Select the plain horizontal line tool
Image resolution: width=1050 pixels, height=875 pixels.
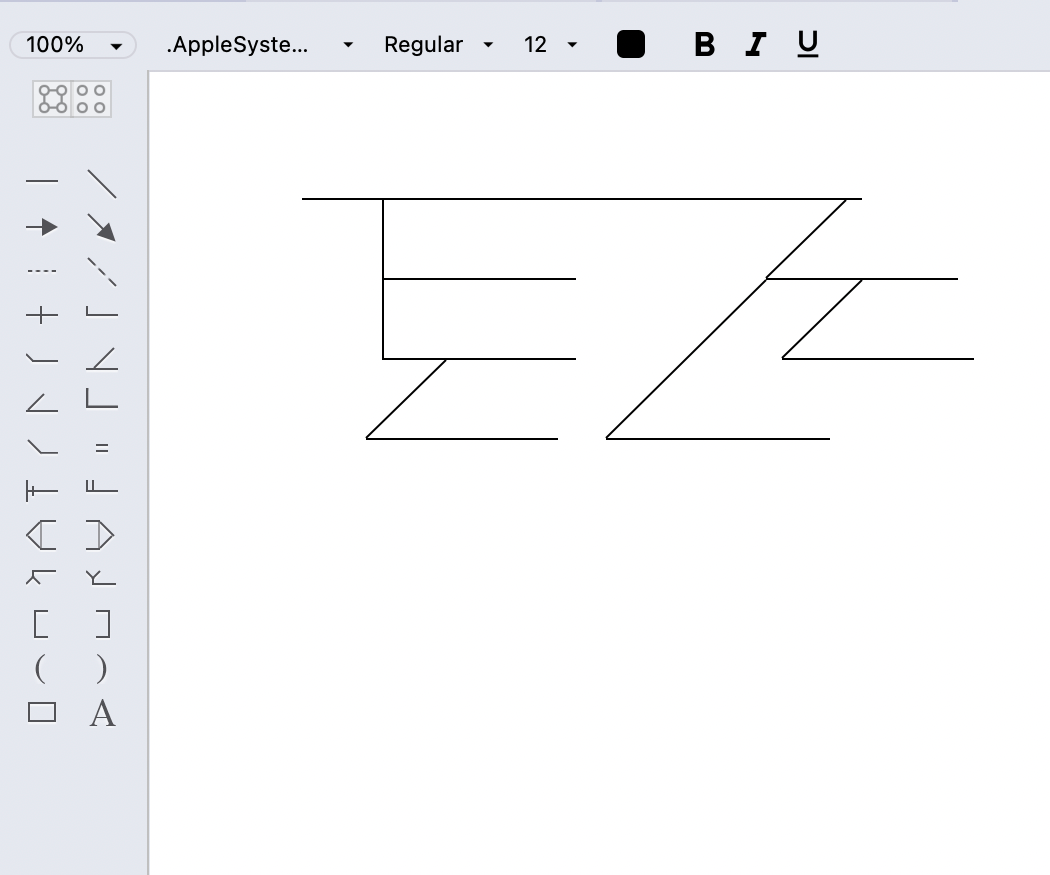(42, 181)
